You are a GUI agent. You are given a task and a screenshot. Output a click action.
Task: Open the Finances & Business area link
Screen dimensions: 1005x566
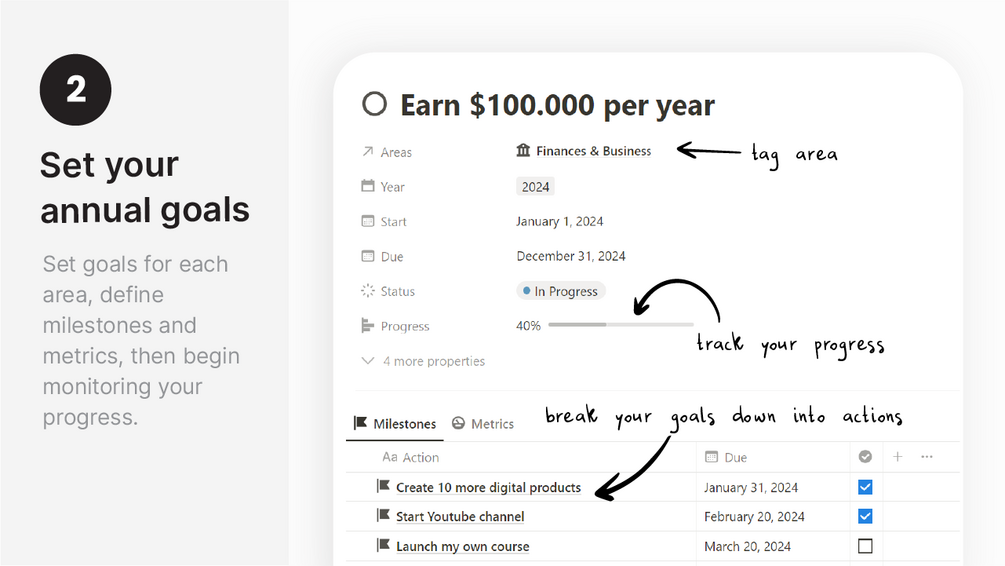click(x=583, y=151)
